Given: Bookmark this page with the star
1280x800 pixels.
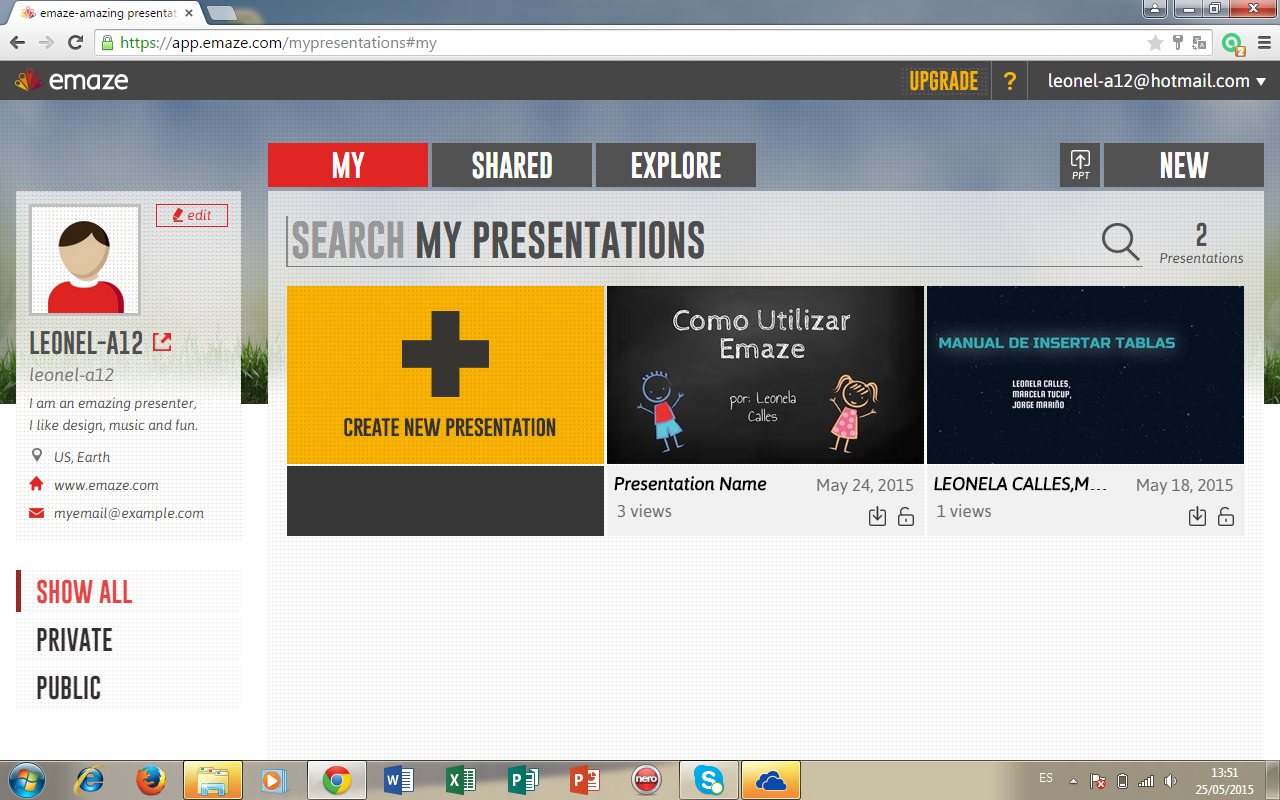Looking at the screenshot, I should click(1155, 43).
